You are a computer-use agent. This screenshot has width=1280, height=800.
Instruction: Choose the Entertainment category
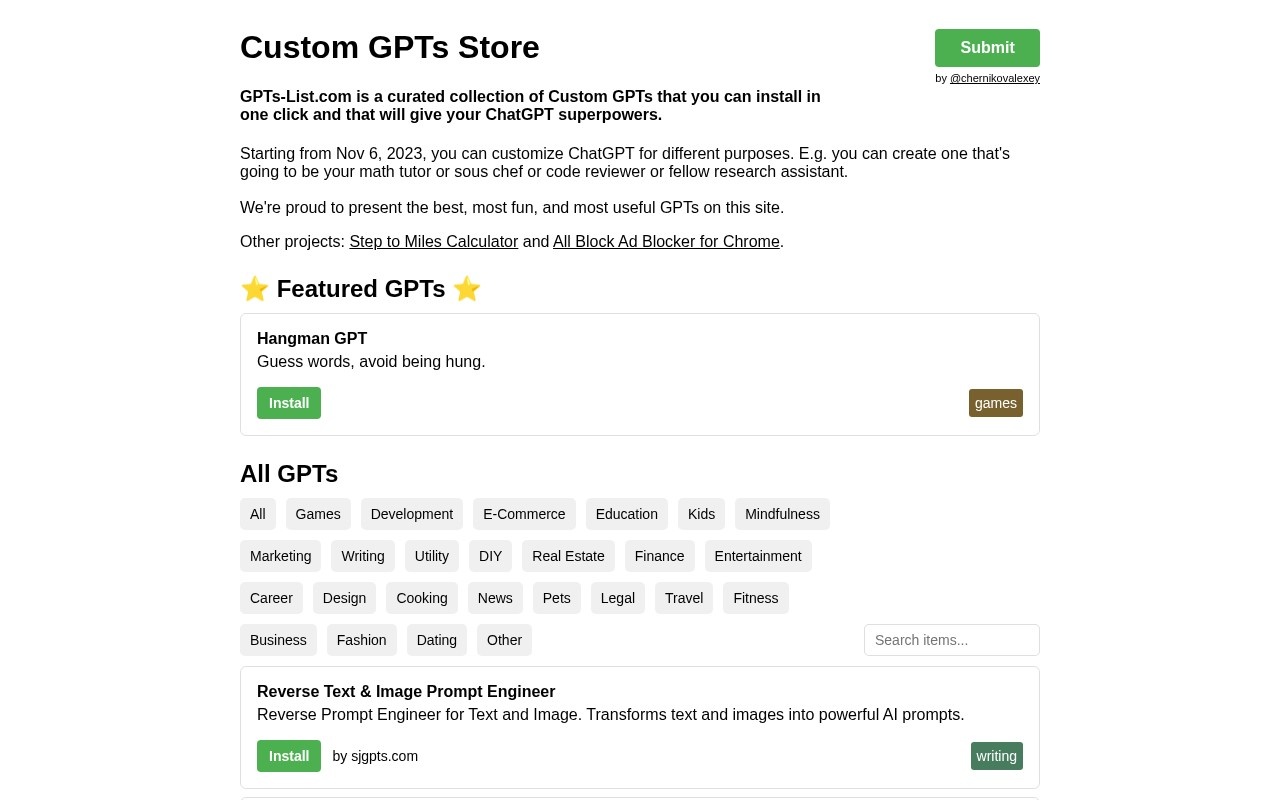click(758, 556)
